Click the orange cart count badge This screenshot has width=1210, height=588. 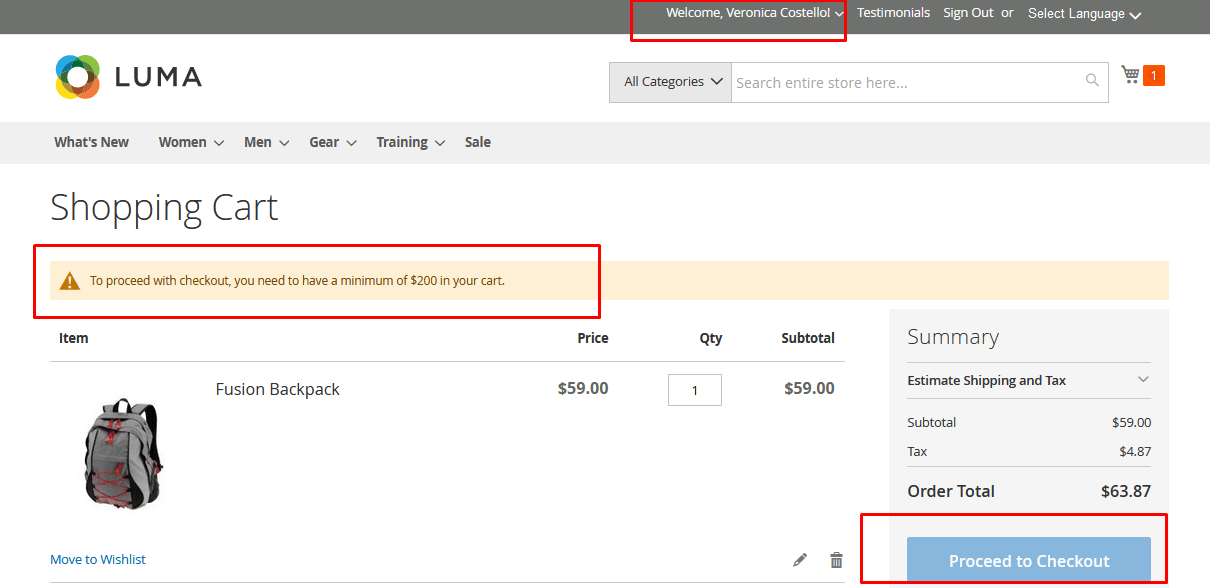[1153, 74]
